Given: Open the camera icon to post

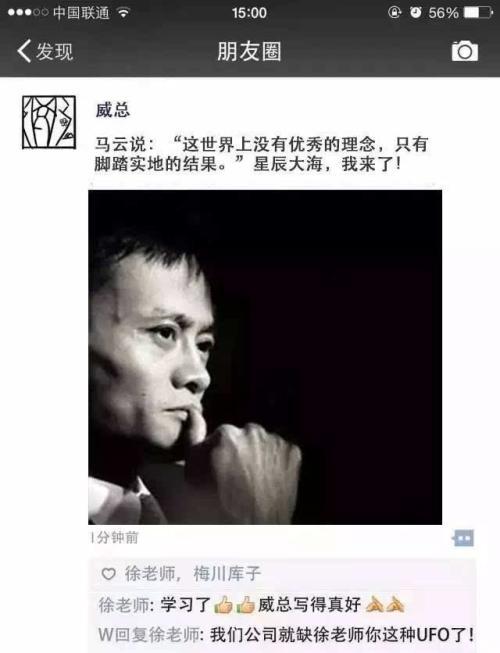Looking at the screenshot, I should point(465,51).
